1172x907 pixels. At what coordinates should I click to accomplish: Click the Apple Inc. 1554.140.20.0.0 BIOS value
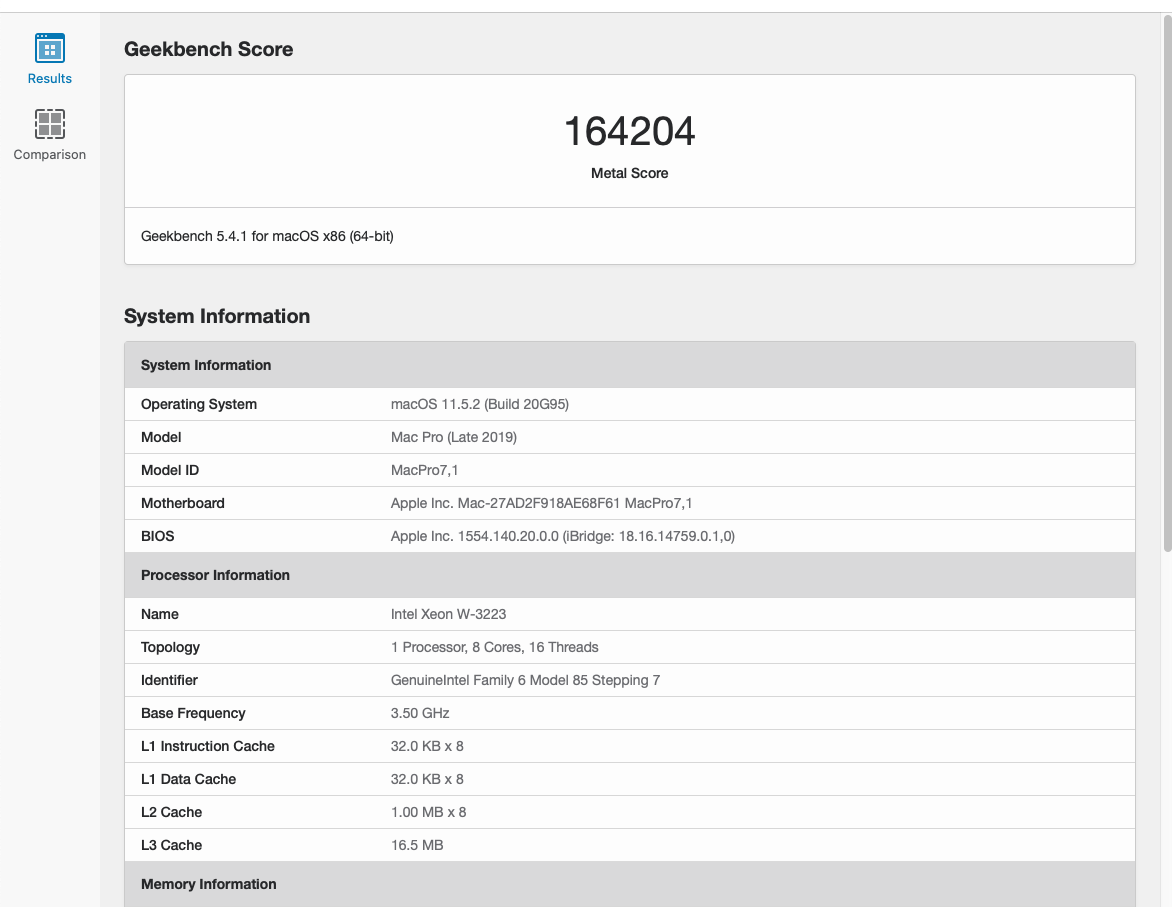(563, 536)
